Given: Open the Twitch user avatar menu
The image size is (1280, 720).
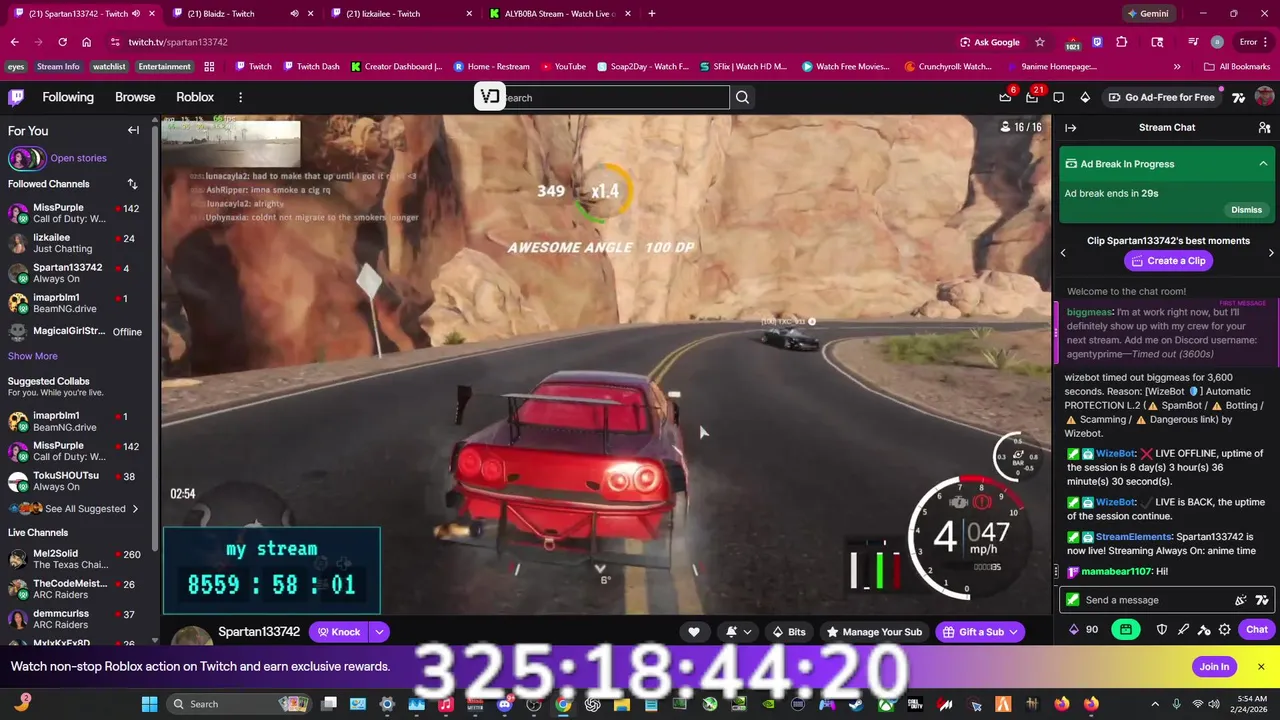Looking at the screenshot, I should 1264,97.
